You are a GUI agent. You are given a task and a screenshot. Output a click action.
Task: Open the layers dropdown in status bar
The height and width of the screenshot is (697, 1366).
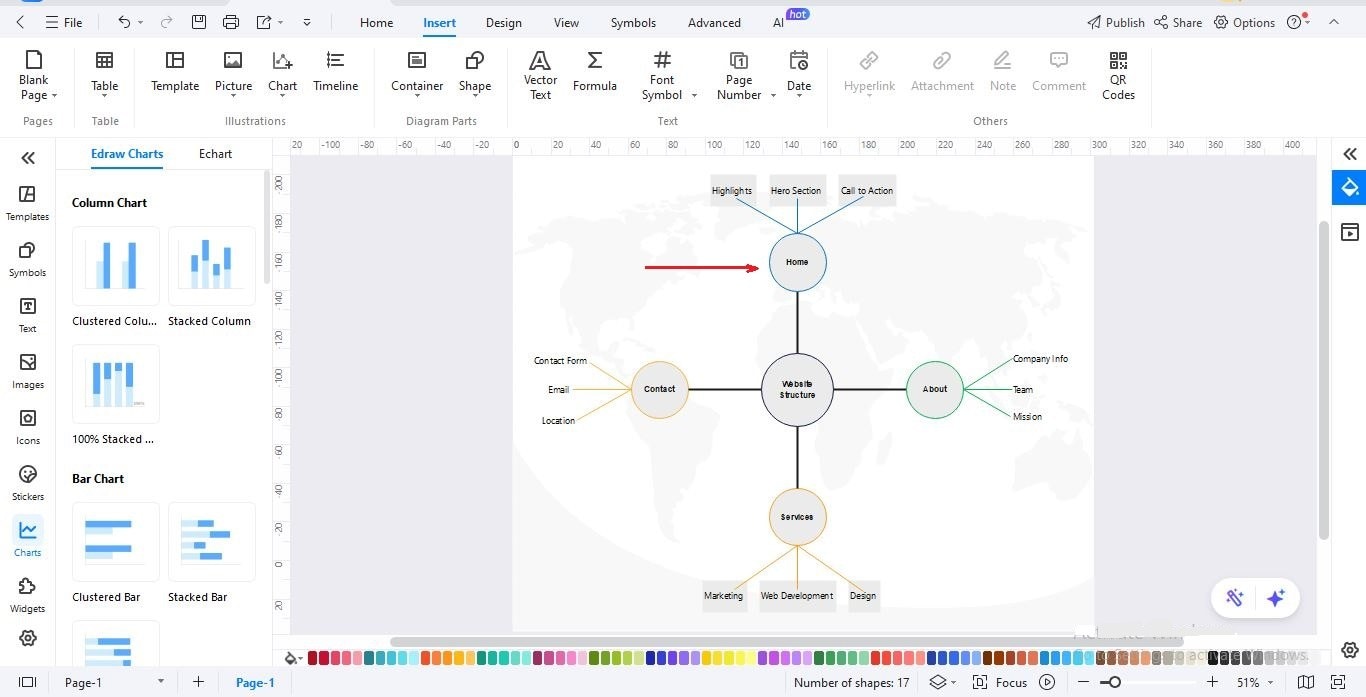943,682
